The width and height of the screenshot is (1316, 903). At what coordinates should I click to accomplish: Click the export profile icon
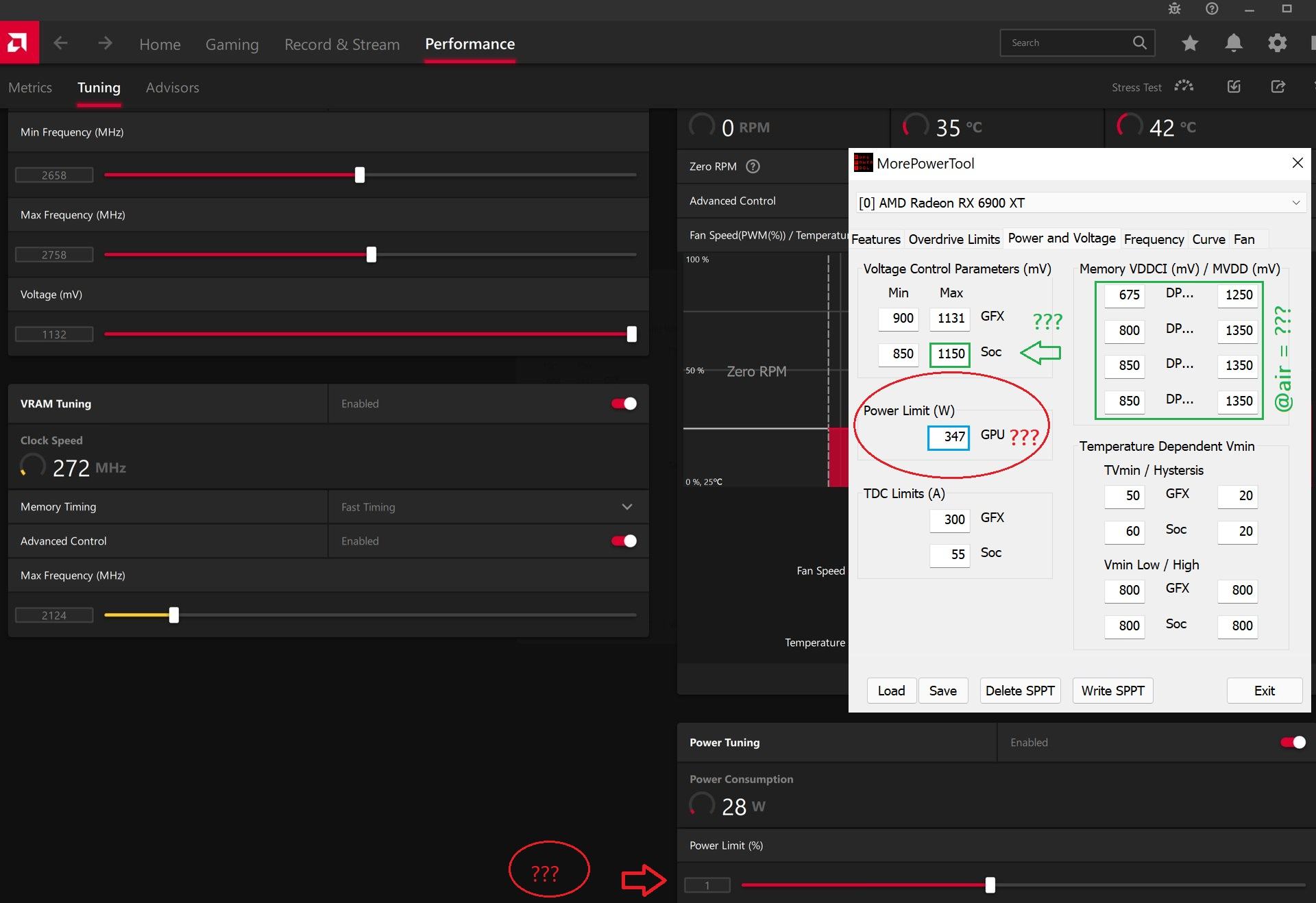1278,86
